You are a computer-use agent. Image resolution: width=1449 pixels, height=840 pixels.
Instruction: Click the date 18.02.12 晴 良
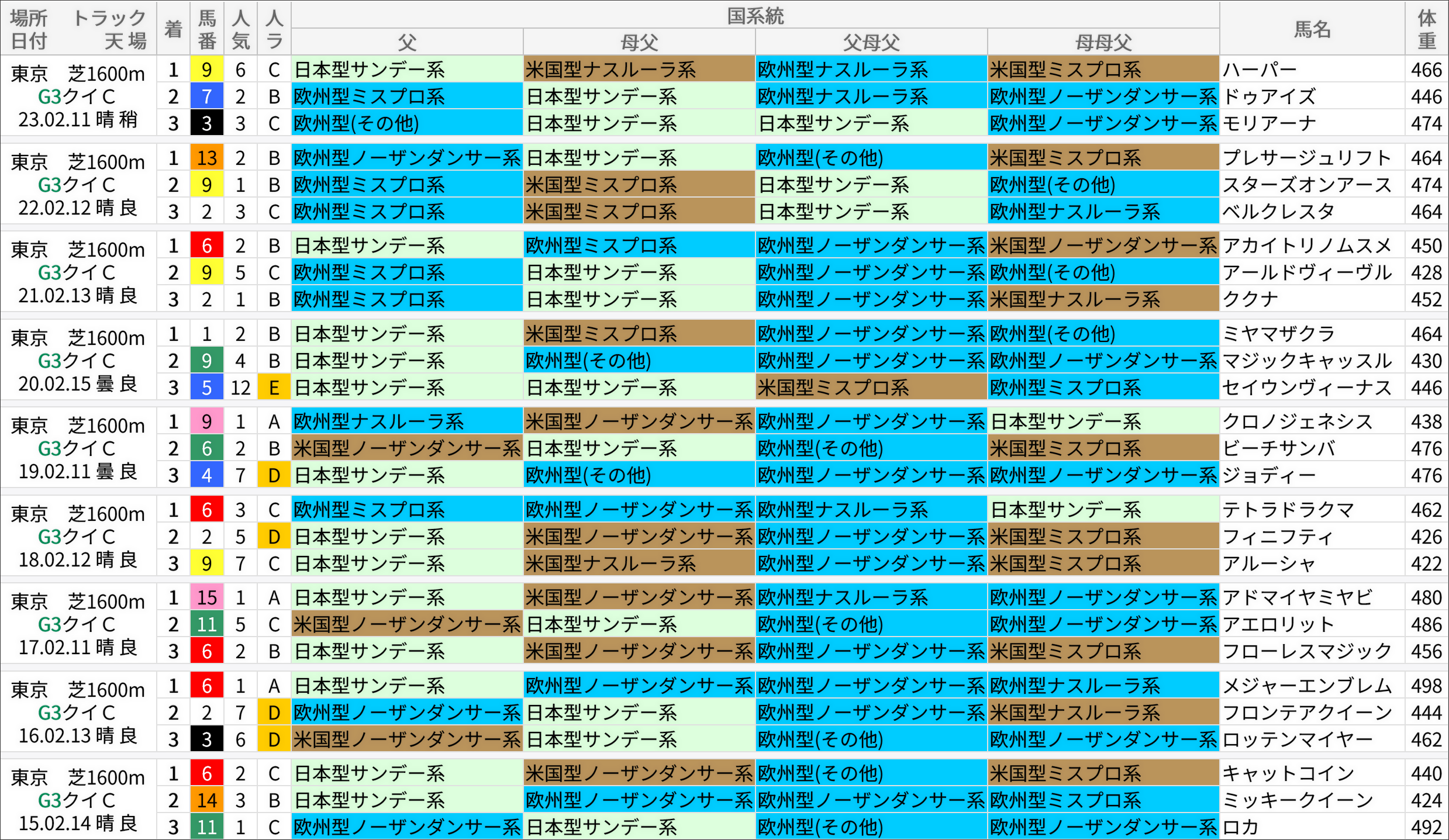pyautogui.click(x=78, y=559)
